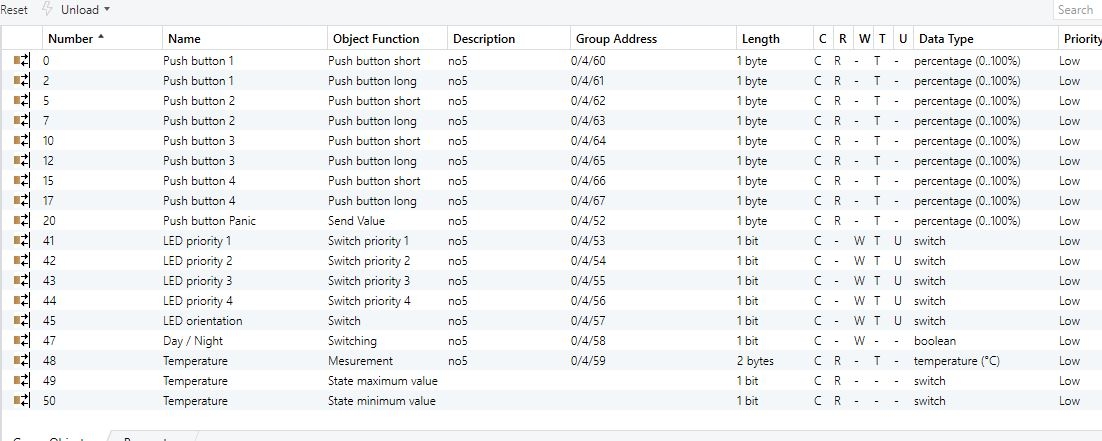The width and height of the screenshot is (1102, 441).
Task: Open the Unload dropdown arrow
Action: 107,10
